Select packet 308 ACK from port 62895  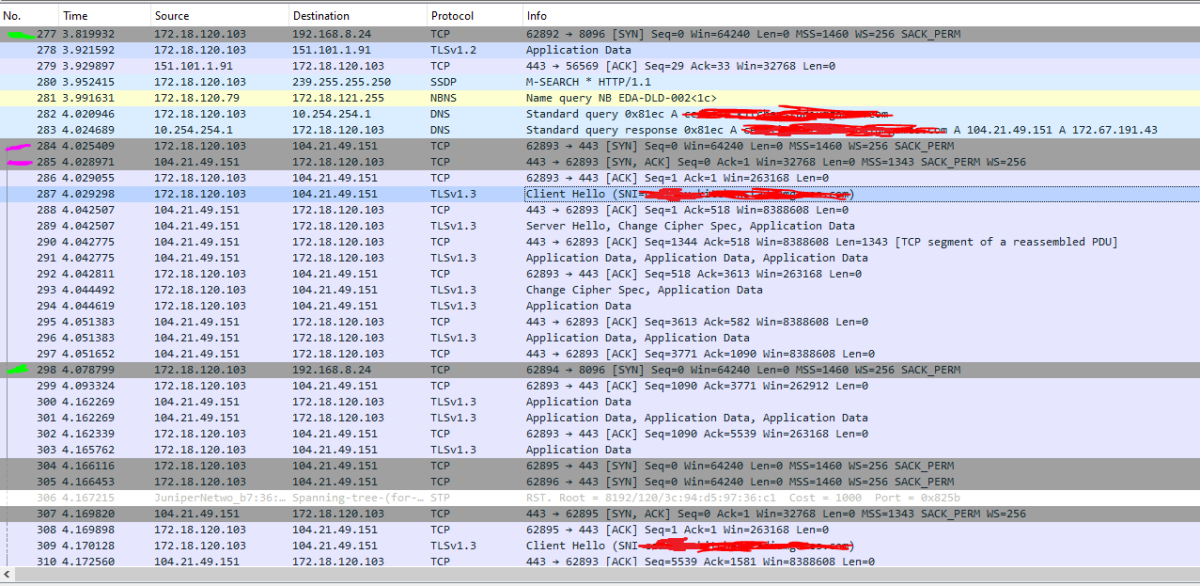click(600, 530)
